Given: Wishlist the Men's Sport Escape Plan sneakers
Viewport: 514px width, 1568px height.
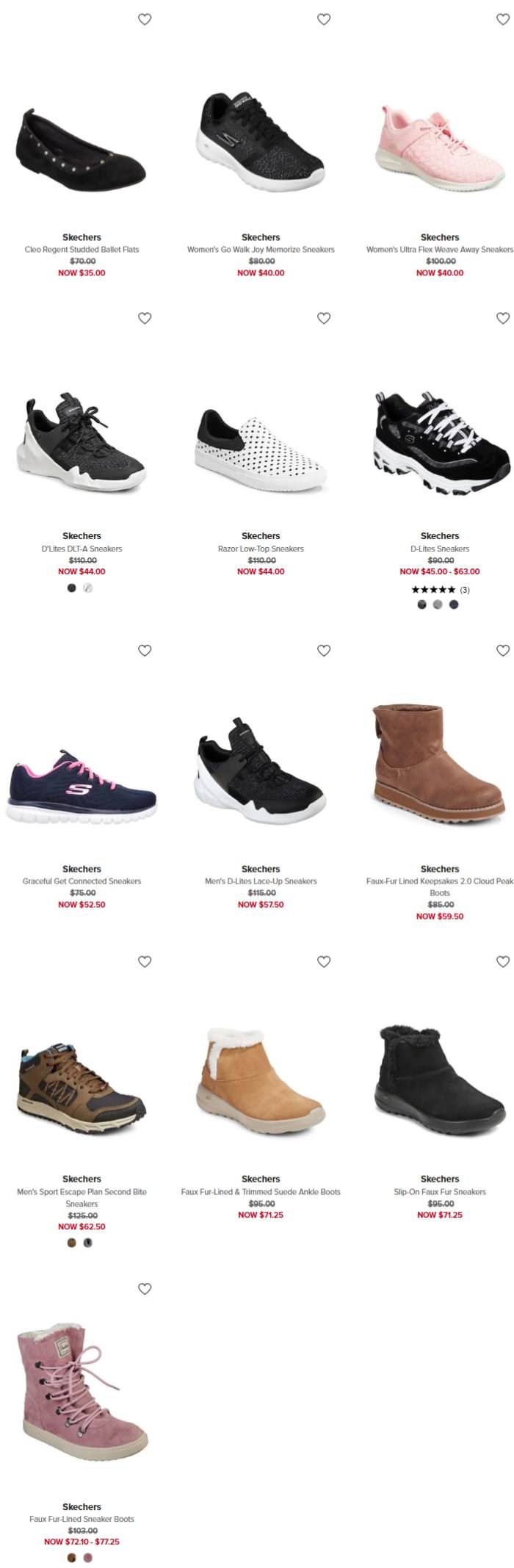Looking at the screenshot, I should tap(145, 962).
